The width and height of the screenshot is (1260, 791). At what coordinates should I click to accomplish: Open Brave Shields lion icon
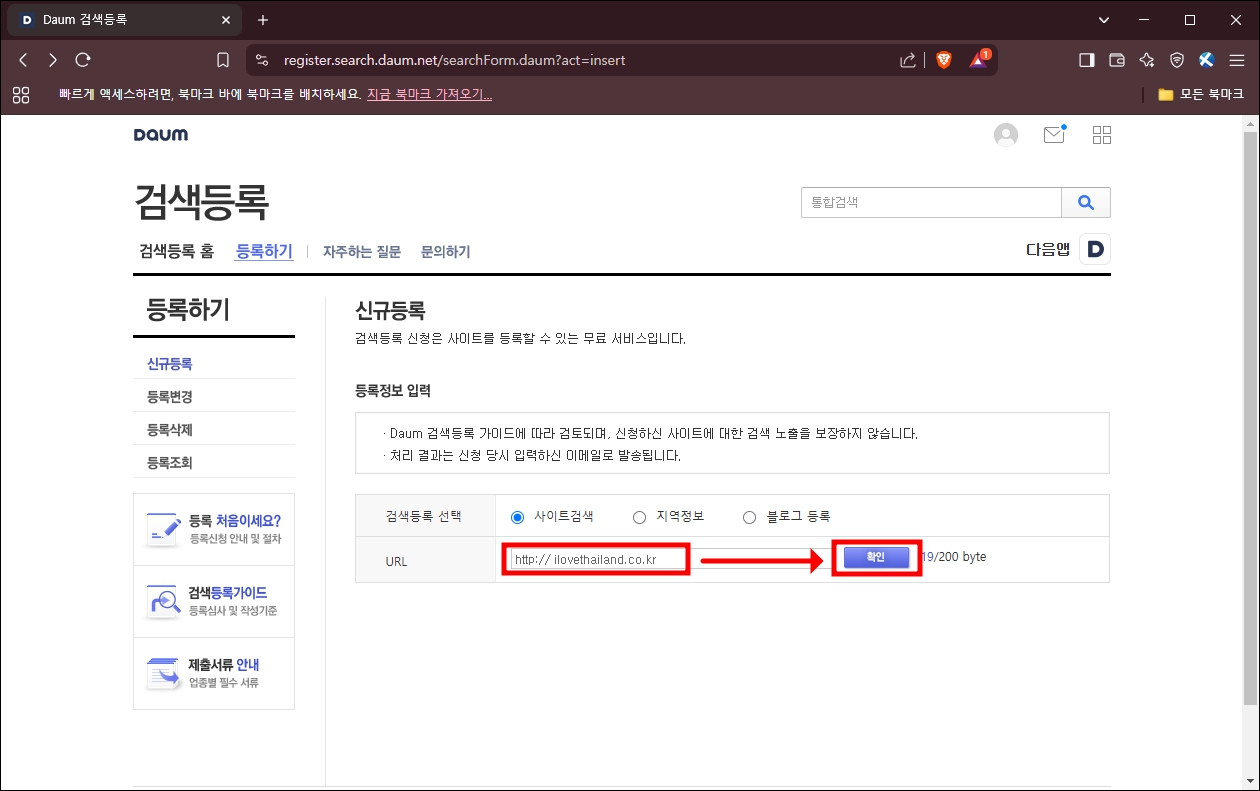click(x=944, y=60)
